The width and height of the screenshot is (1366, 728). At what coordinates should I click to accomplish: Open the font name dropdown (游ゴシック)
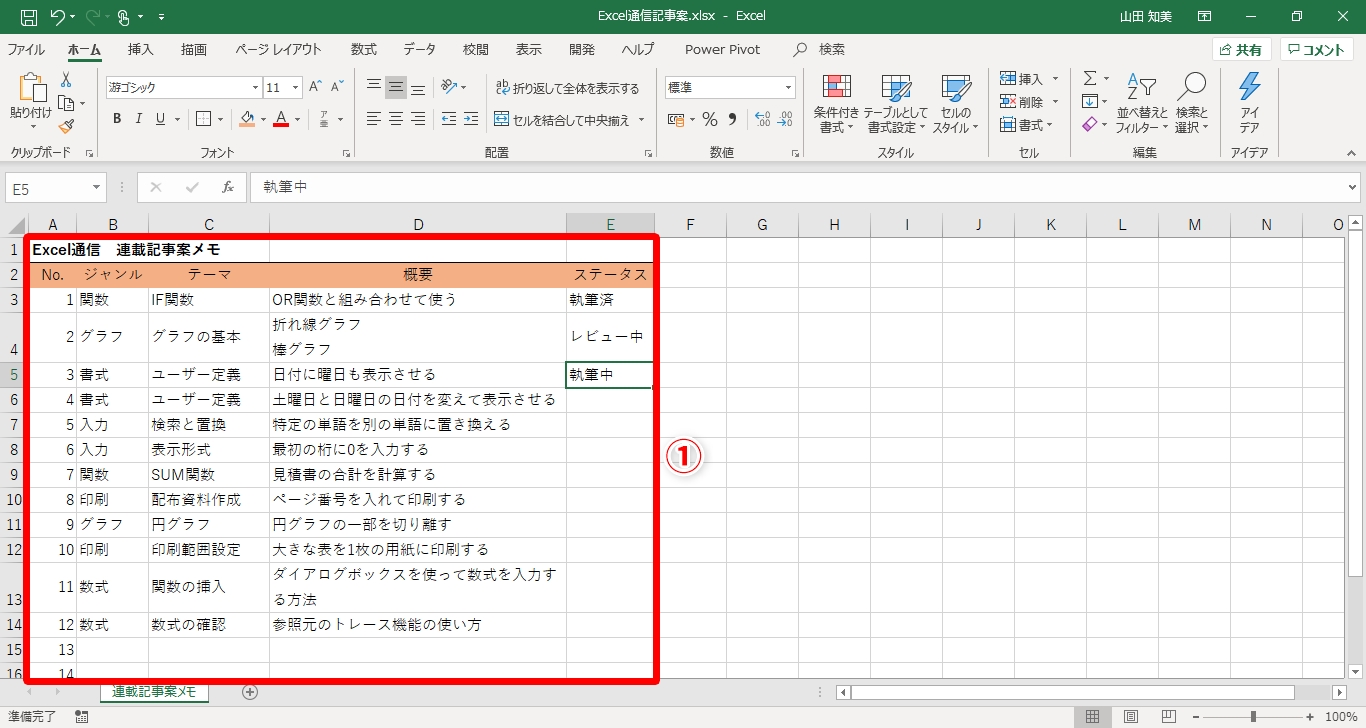click(x=254, y=88)
